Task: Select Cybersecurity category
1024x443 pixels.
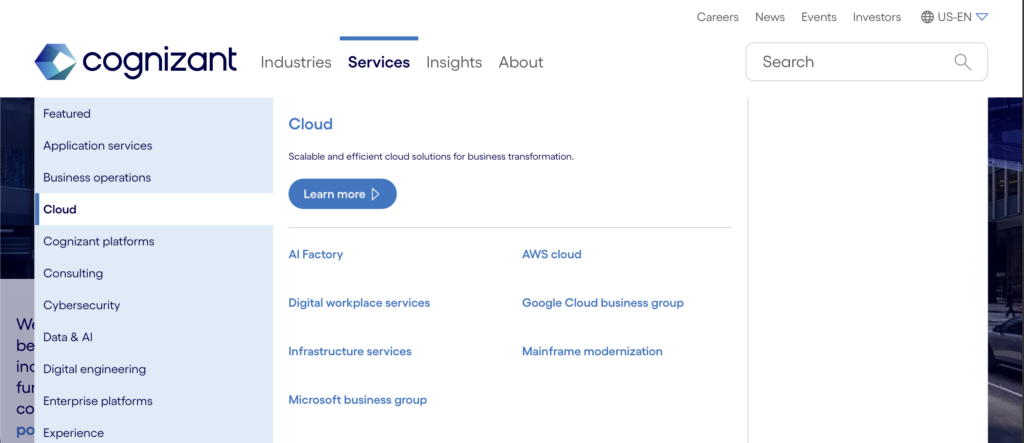Action: pos(153,305)
